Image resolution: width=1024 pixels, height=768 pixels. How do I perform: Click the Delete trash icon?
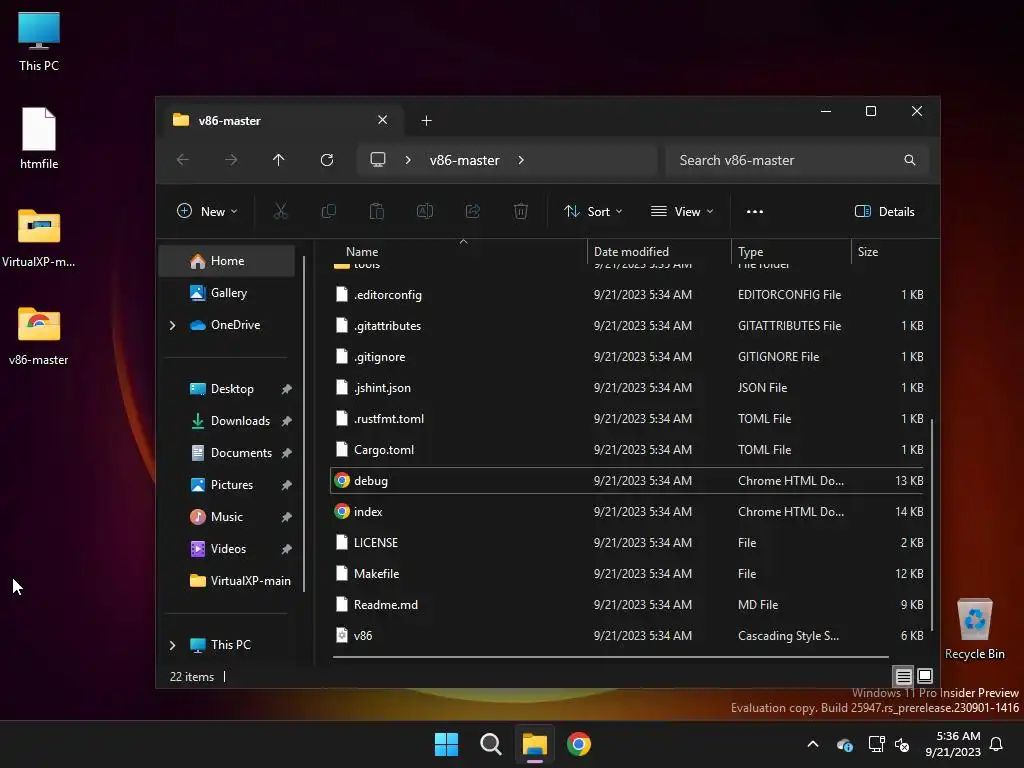click(520, 211)
